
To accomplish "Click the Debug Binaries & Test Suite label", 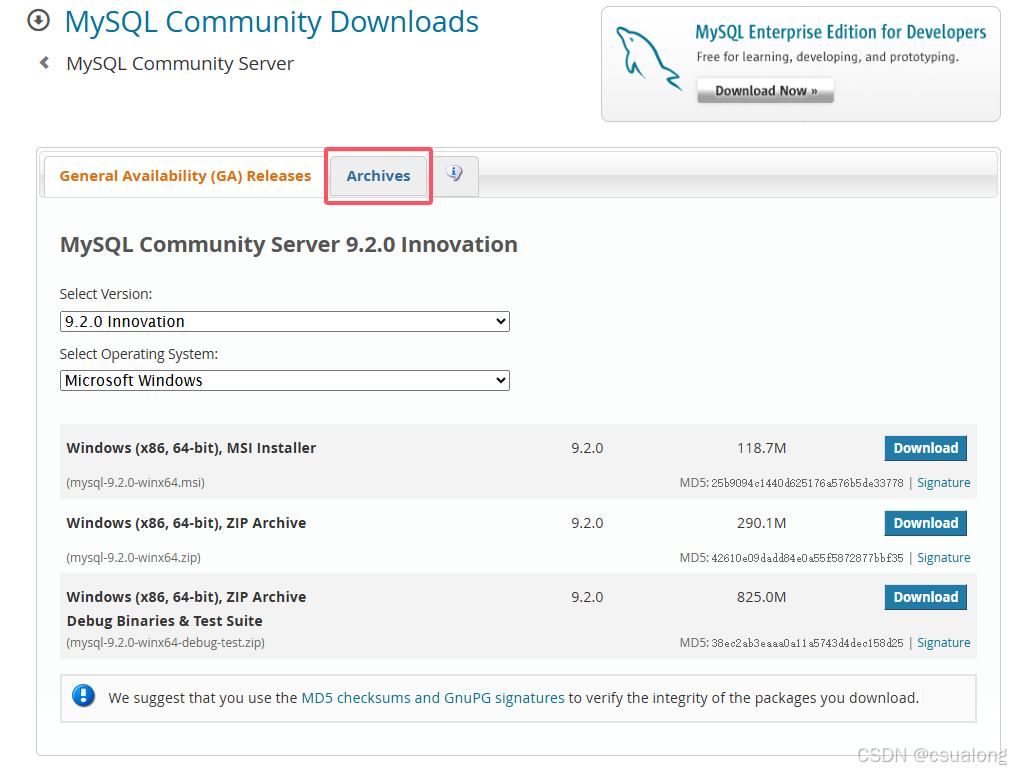I will click(x=164, y=621).
